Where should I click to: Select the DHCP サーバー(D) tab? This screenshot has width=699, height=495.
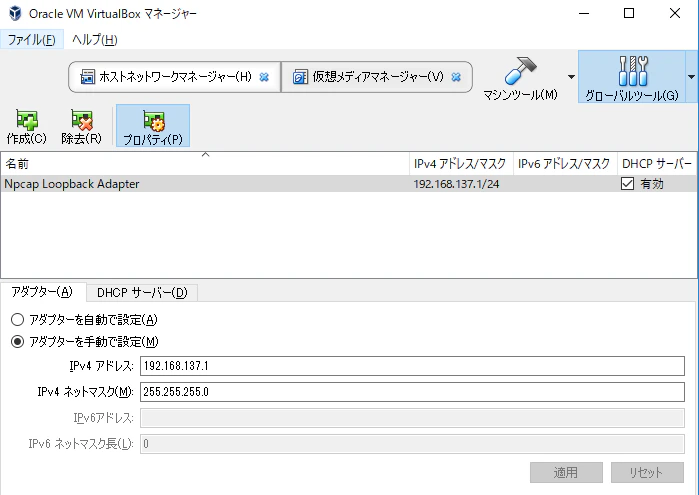(x=142, y=293)
